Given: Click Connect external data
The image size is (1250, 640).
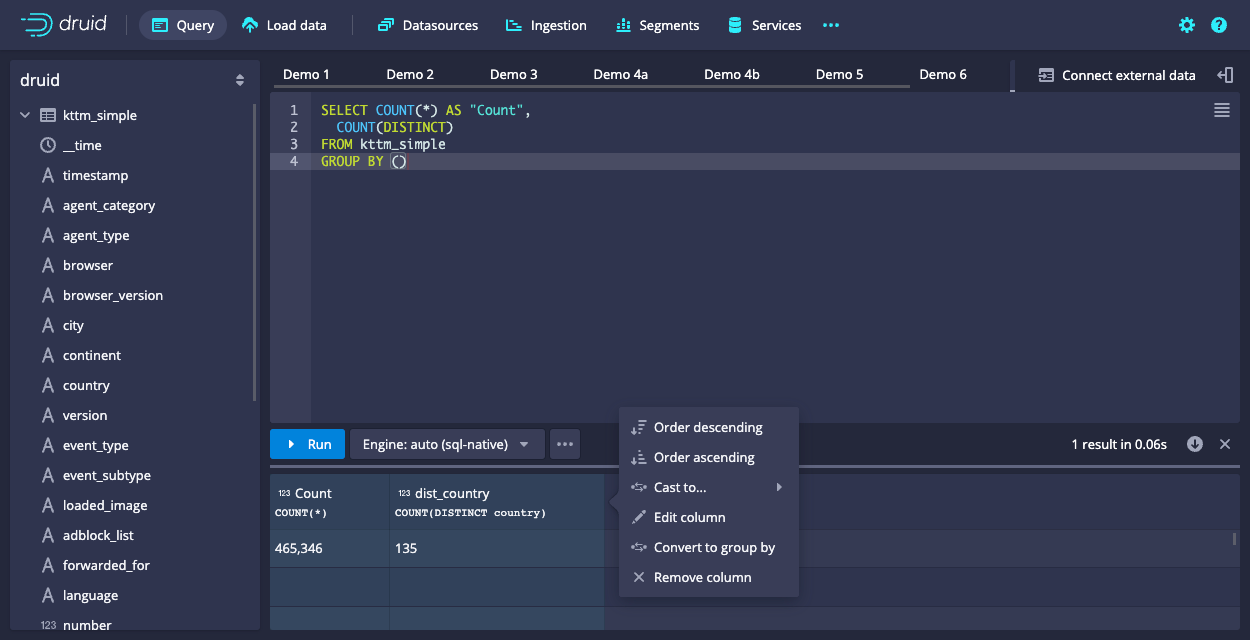Looking at the screenshot, I should (x=1117, y=75).
